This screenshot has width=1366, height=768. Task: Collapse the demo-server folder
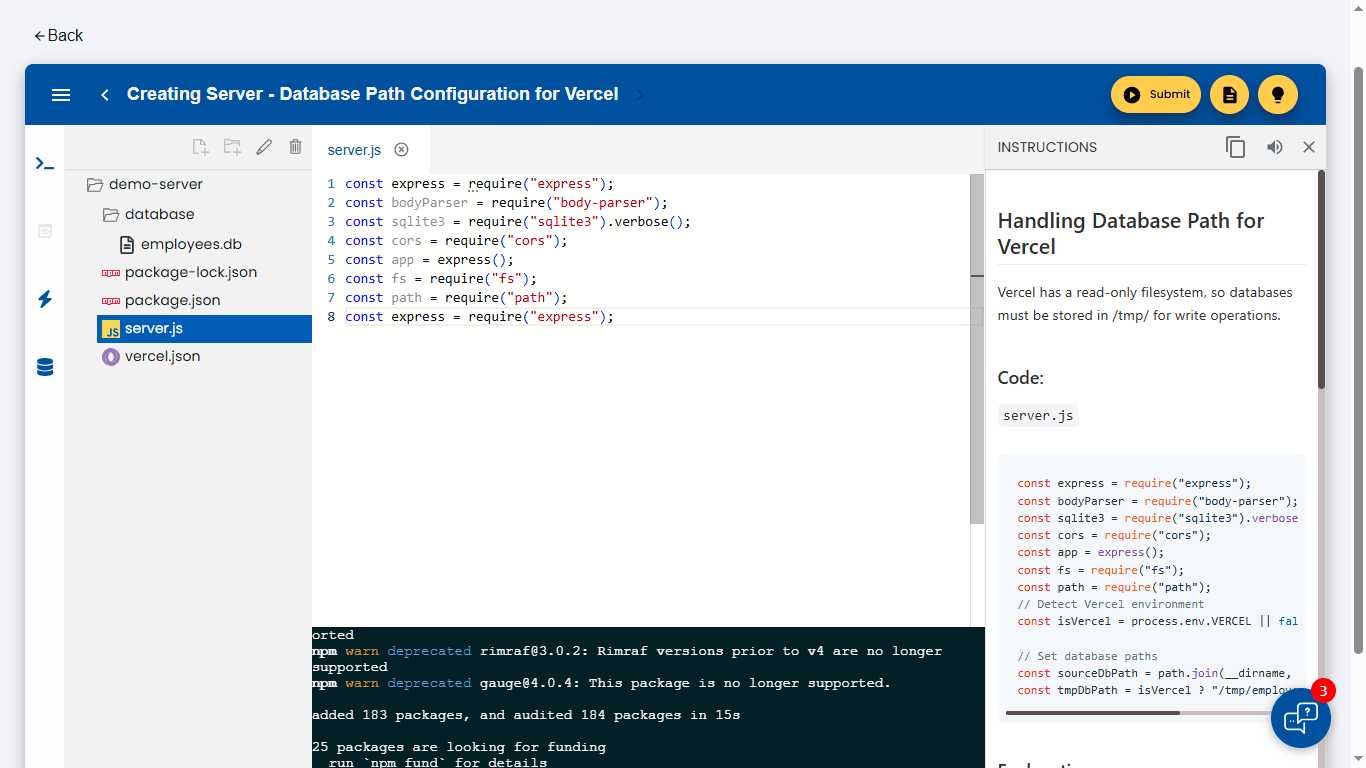144,184
